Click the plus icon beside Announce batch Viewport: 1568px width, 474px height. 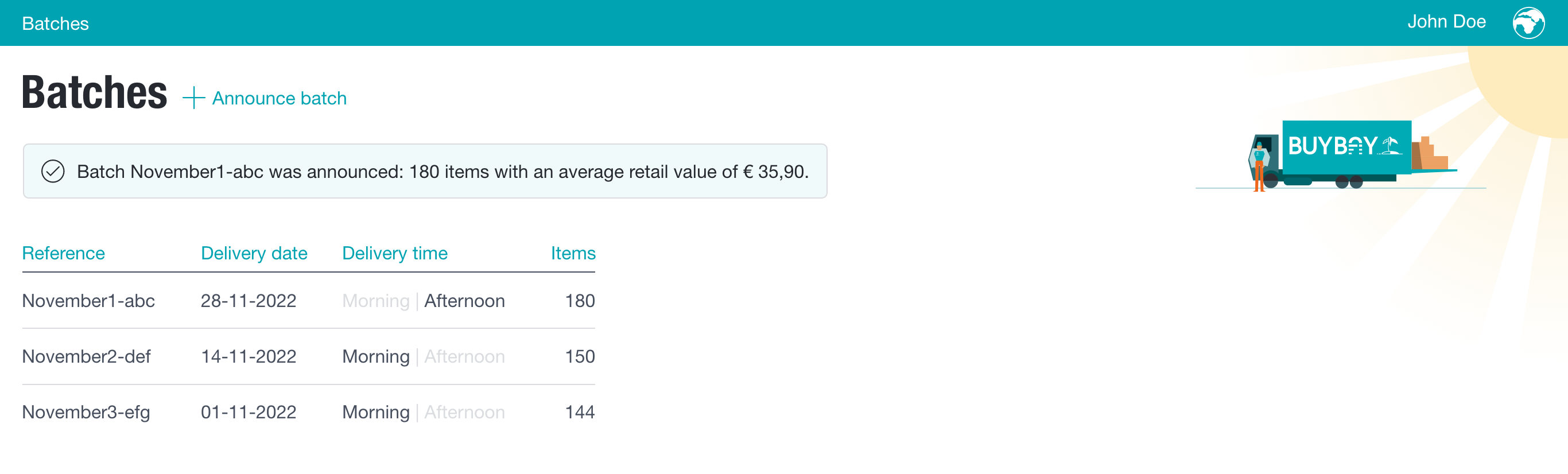[193, 98]
